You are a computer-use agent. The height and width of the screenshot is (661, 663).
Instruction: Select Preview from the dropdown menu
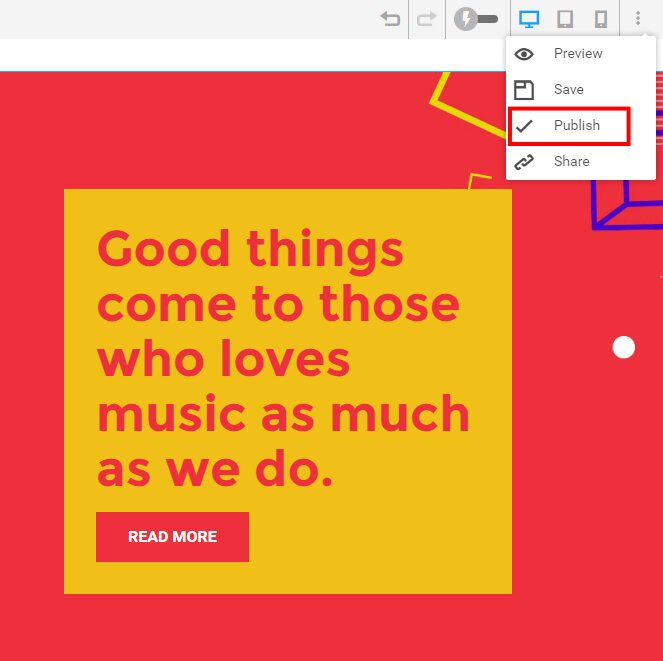coord(578,54)
